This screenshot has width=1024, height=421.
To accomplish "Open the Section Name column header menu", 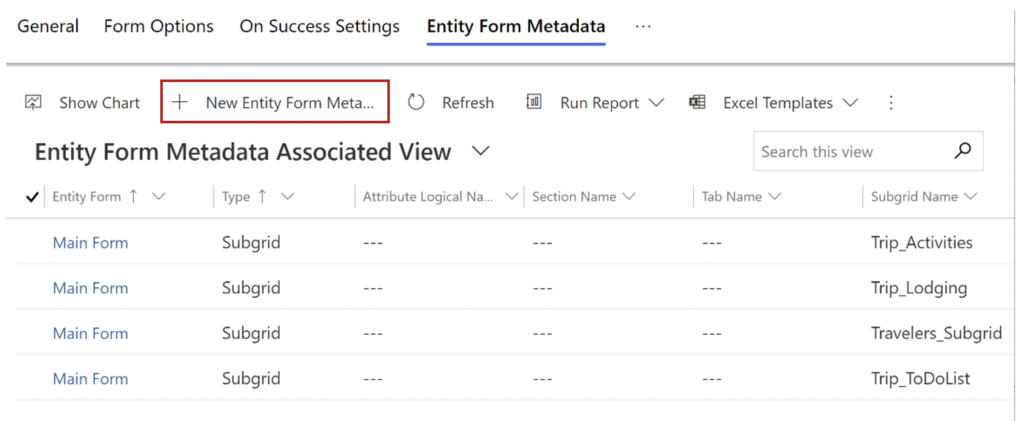I will [629, 197].
